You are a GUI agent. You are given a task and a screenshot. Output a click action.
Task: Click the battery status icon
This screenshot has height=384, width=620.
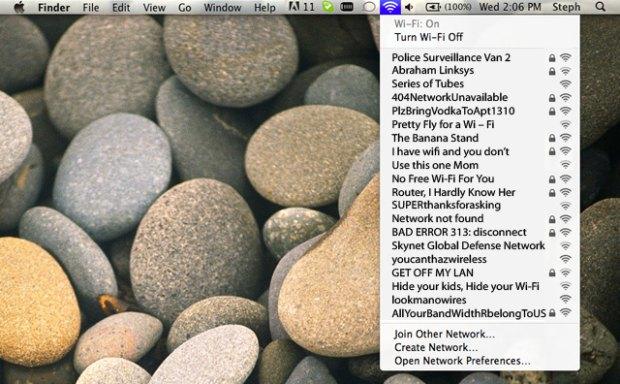433,7
